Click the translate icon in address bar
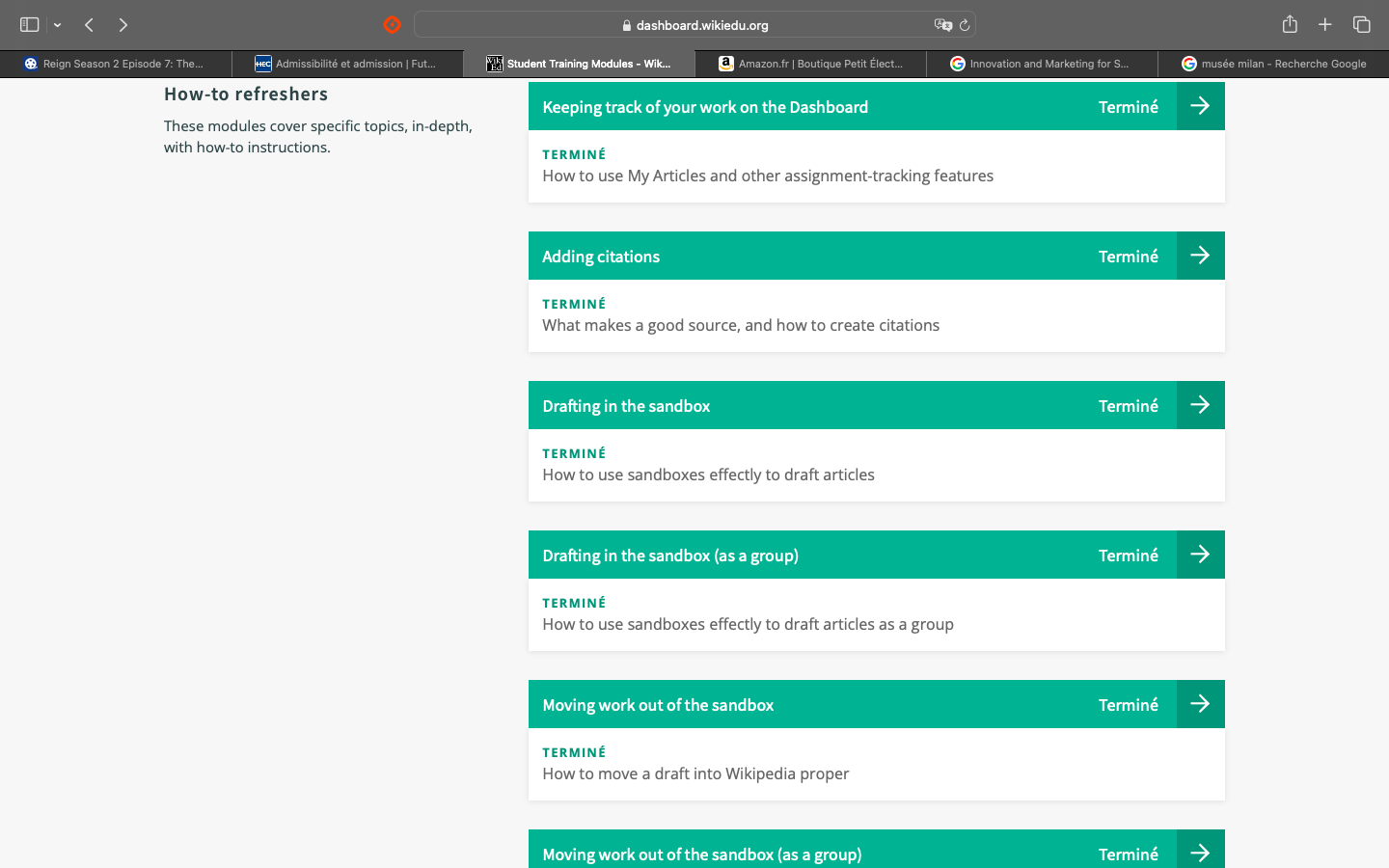Screen dimensions: 1389x868 coord(942,25)
